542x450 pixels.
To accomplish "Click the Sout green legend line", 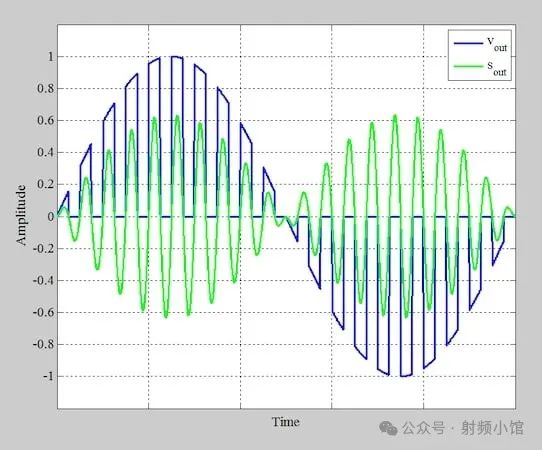I will point(468,66).
